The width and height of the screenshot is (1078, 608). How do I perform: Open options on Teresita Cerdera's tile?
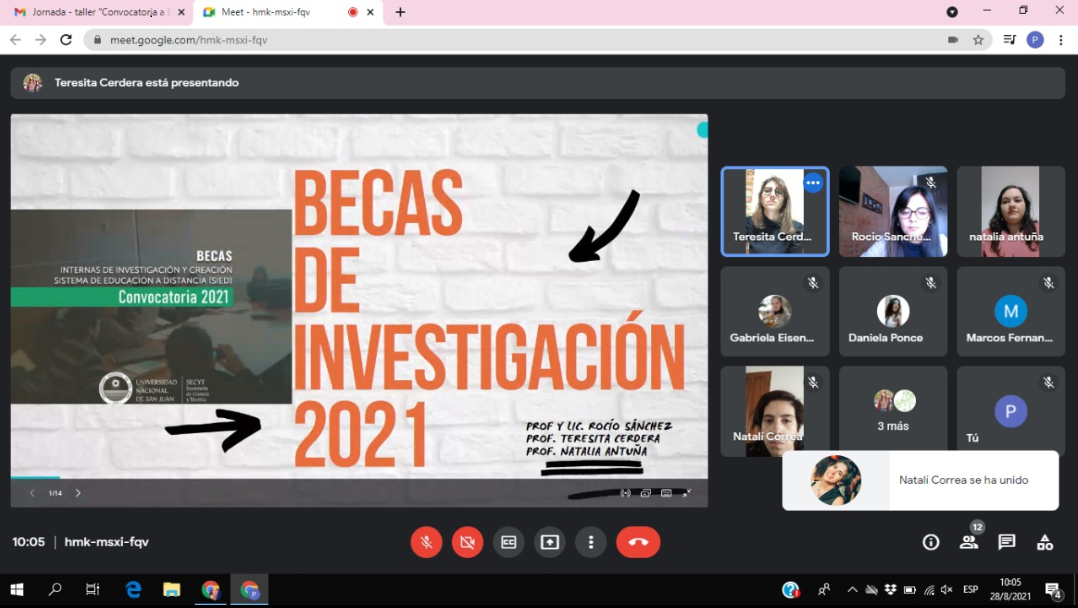pyautogui.click(x=812, y=183)
